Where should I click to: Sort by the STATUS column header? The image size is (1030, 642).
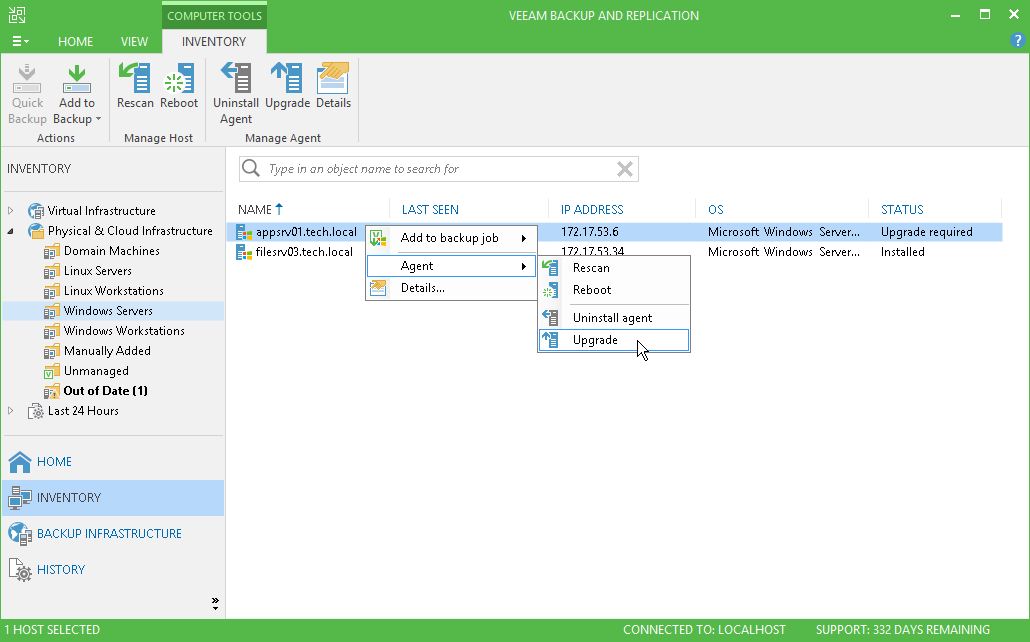click(x=902, y=210)
